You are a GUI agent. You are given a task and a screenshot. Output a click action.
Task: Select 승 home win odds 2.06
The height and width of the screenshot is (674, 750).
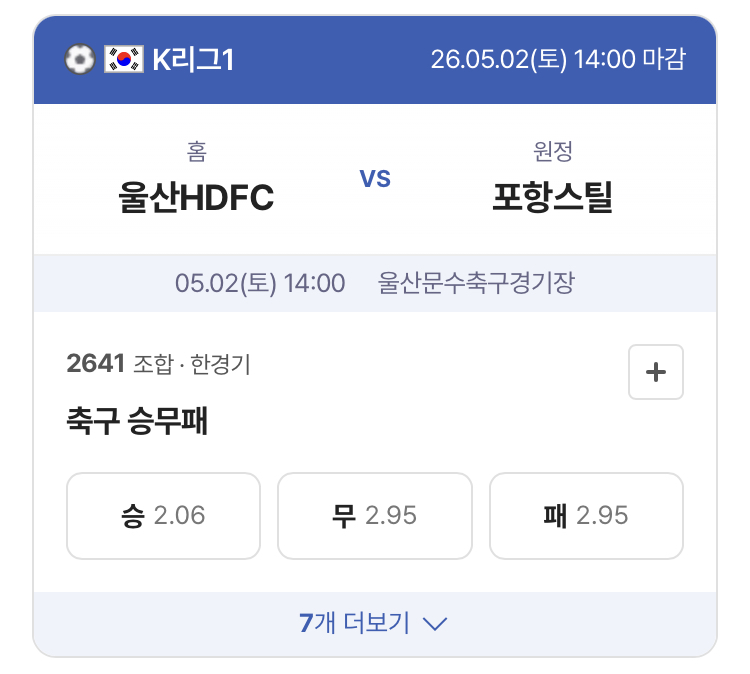pos(164,516)
